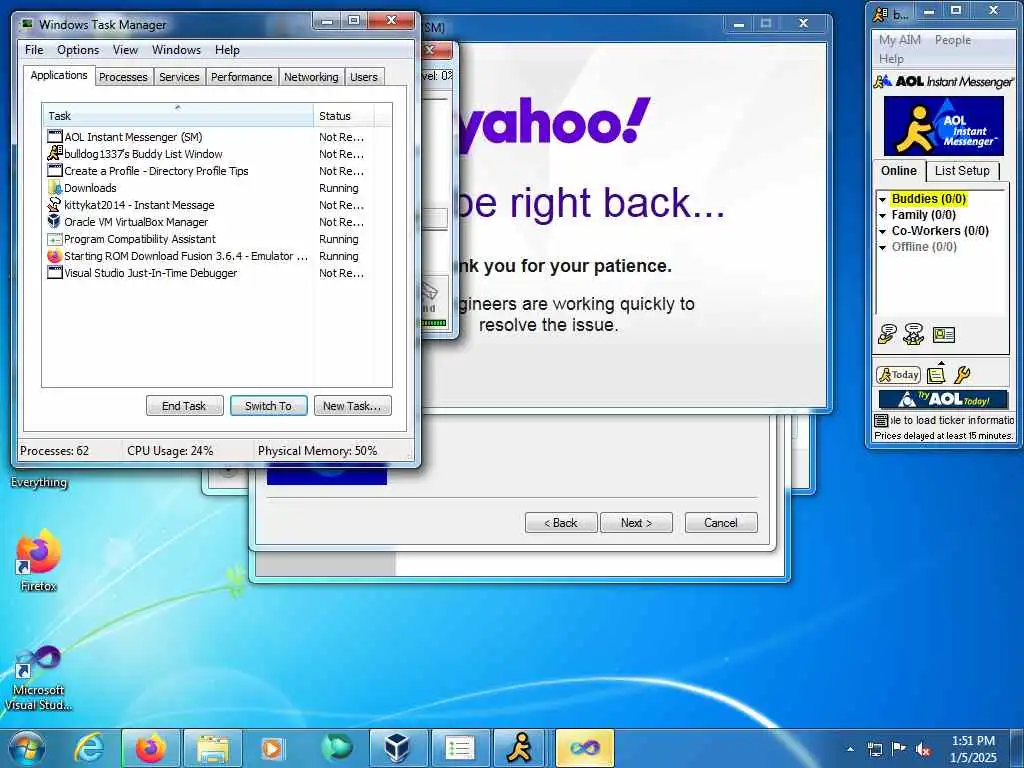Click Visual Studio infinity taskbar icon
This screenshot has height=768, width=1024.
[584, 748]
